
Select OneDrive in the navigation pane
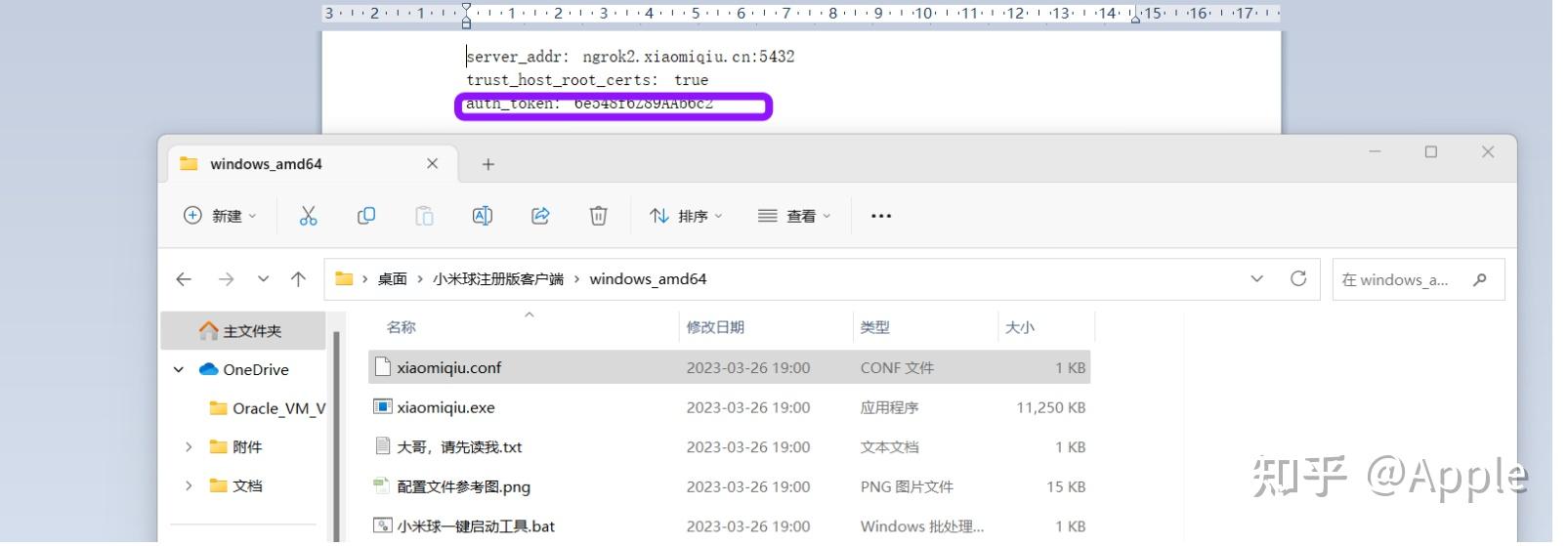(244, 369)
